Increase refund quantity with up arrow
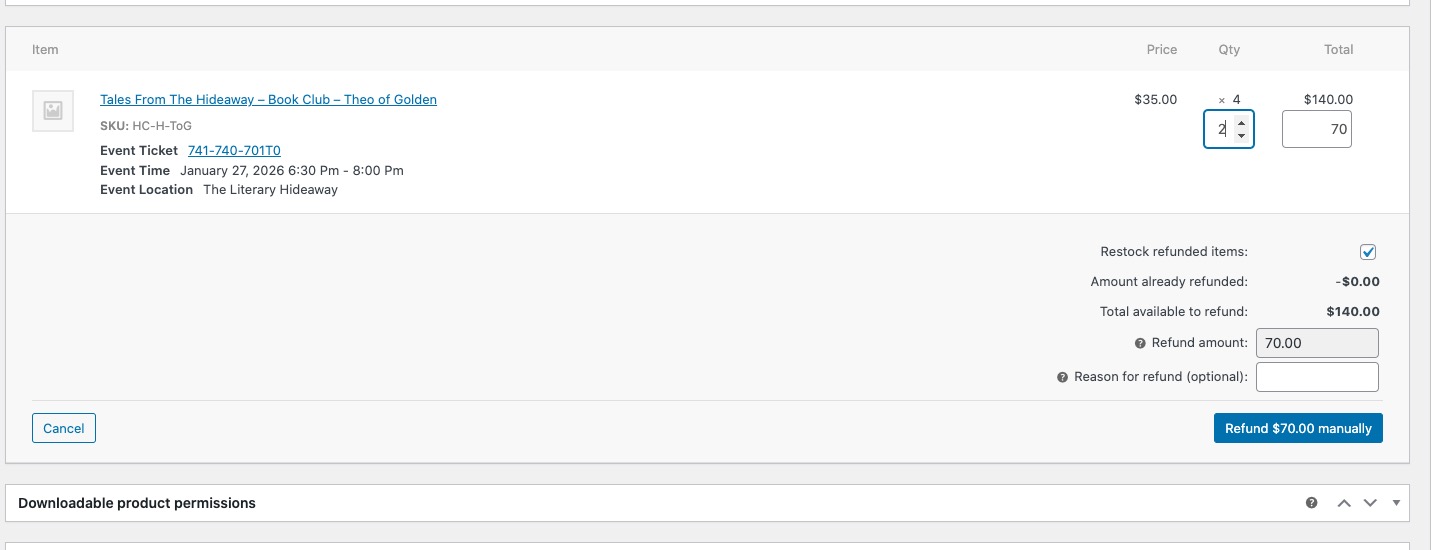 (x=1241, y=123)
